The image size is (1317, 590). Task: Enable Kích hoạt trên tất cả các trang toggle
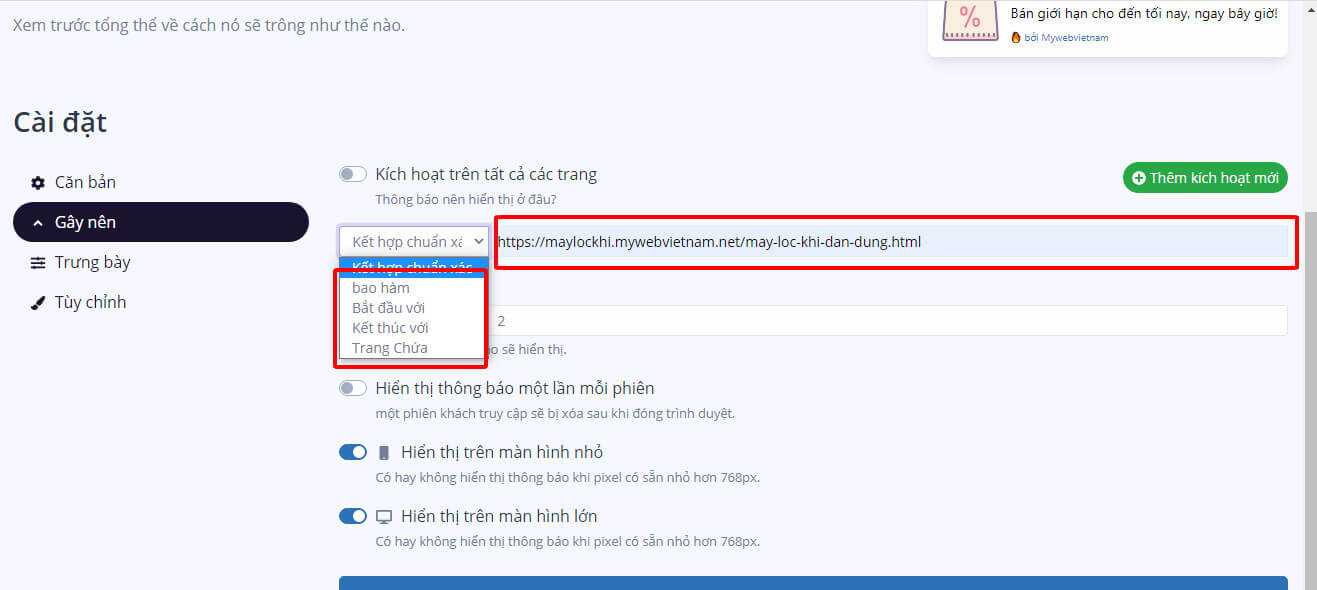(353, 174)
